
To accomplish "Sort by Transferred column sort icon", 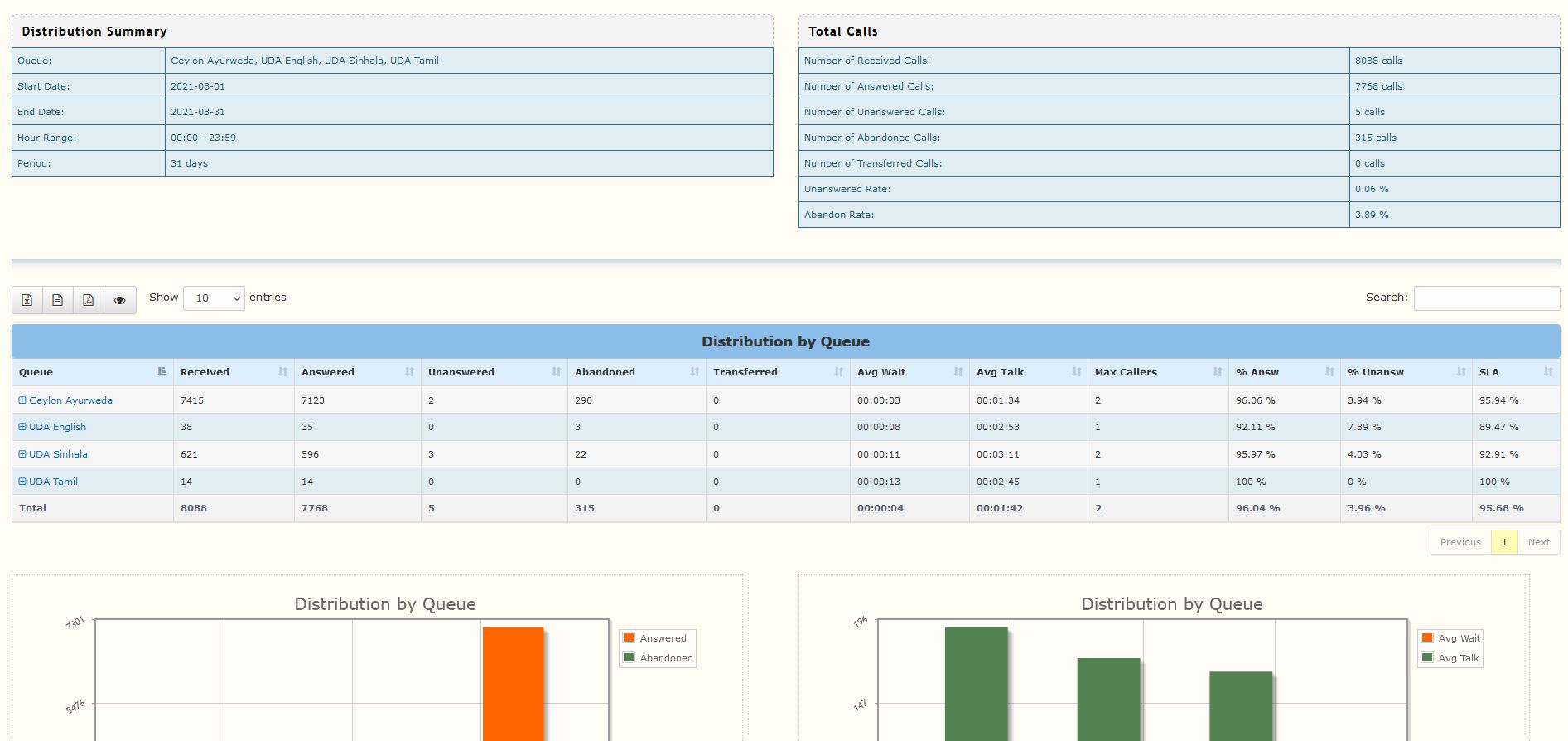I will click(838, 372).
